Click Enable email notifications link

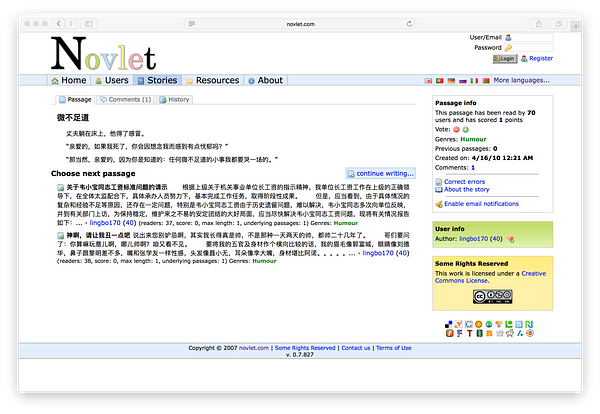coord(481,204)
